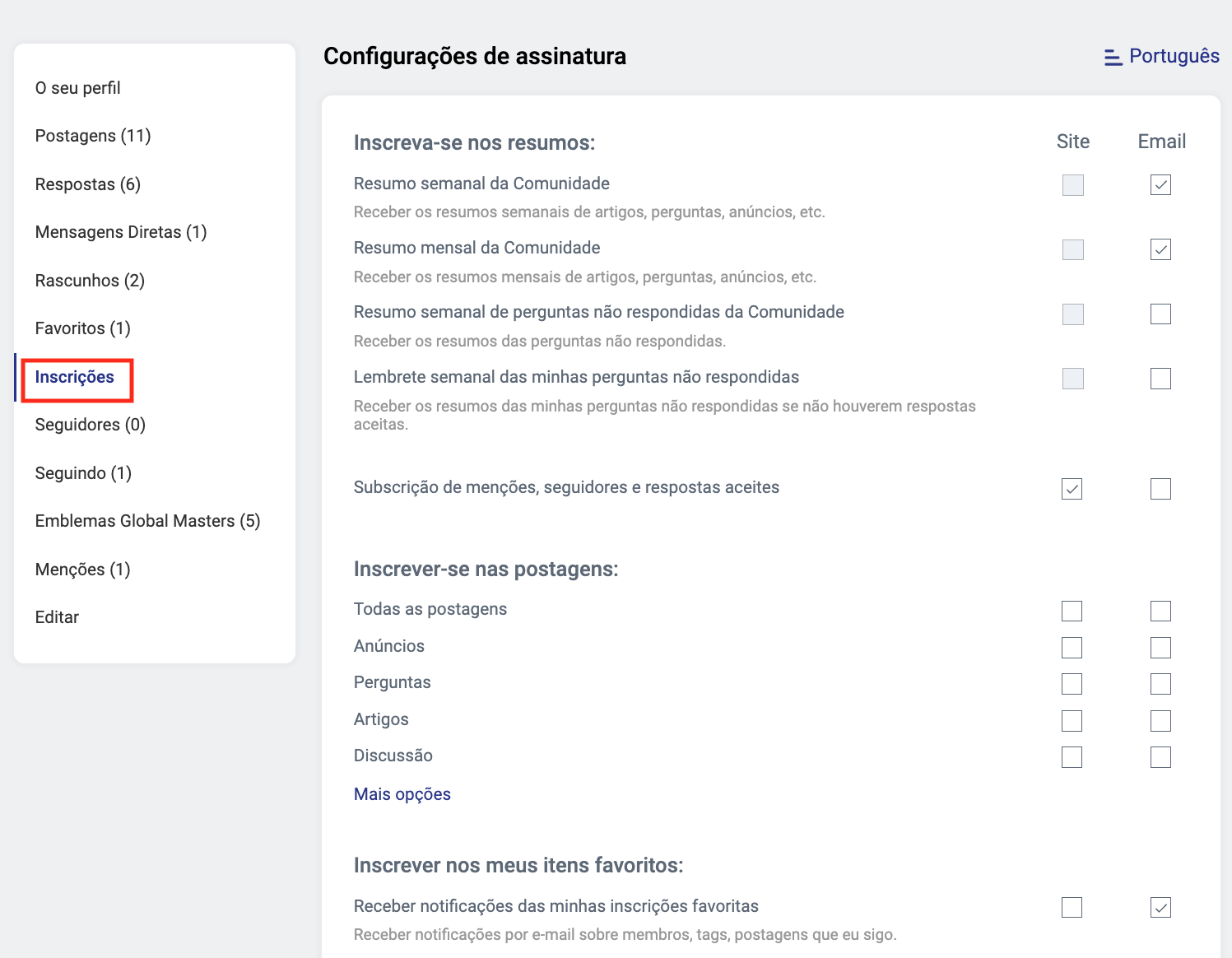Screen dimensions: 1232x958
Task: Uncheck Email for favorite subscriptions notifications
Action: (1160, 908)
